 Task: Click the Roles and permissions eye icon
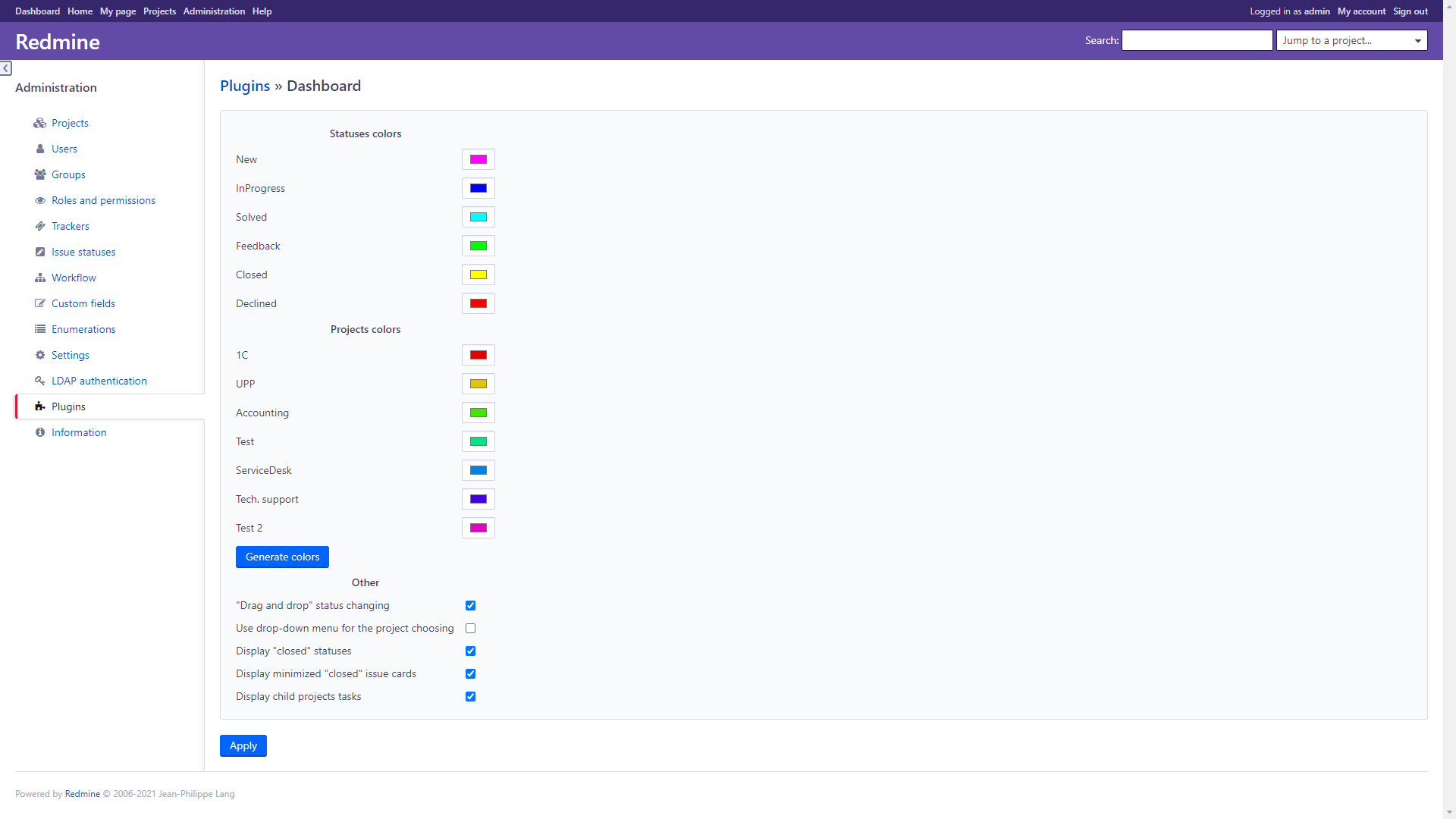[40, 200]
